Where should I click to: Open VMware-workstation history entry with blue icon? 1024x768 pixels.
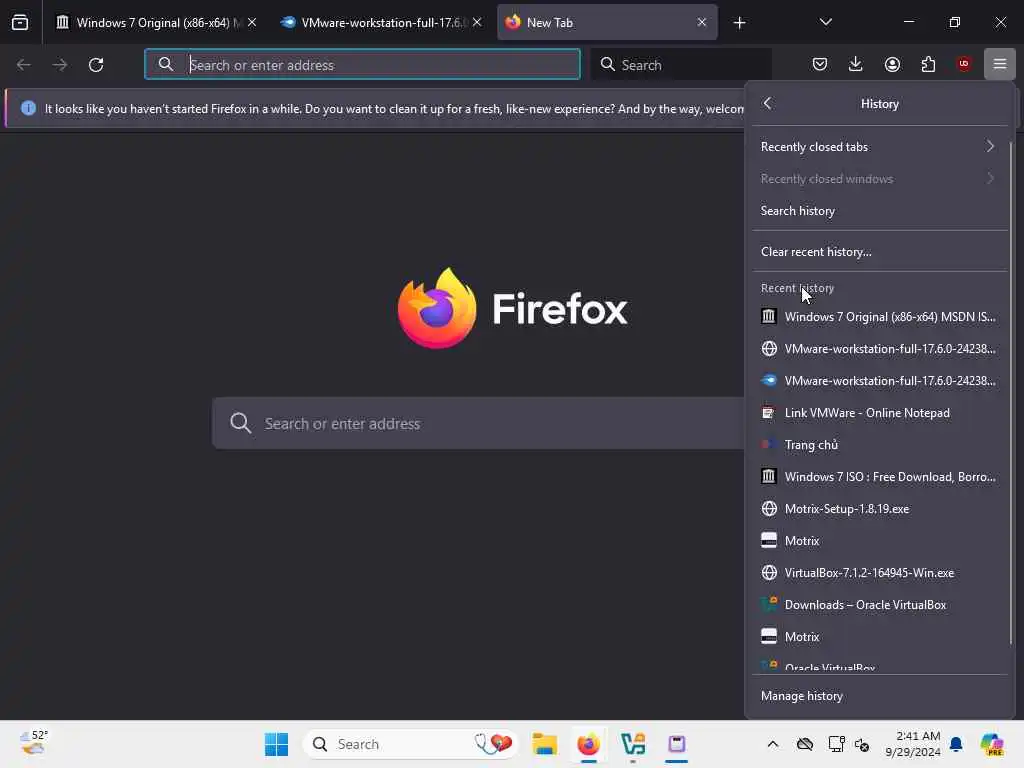click(879, 381)
